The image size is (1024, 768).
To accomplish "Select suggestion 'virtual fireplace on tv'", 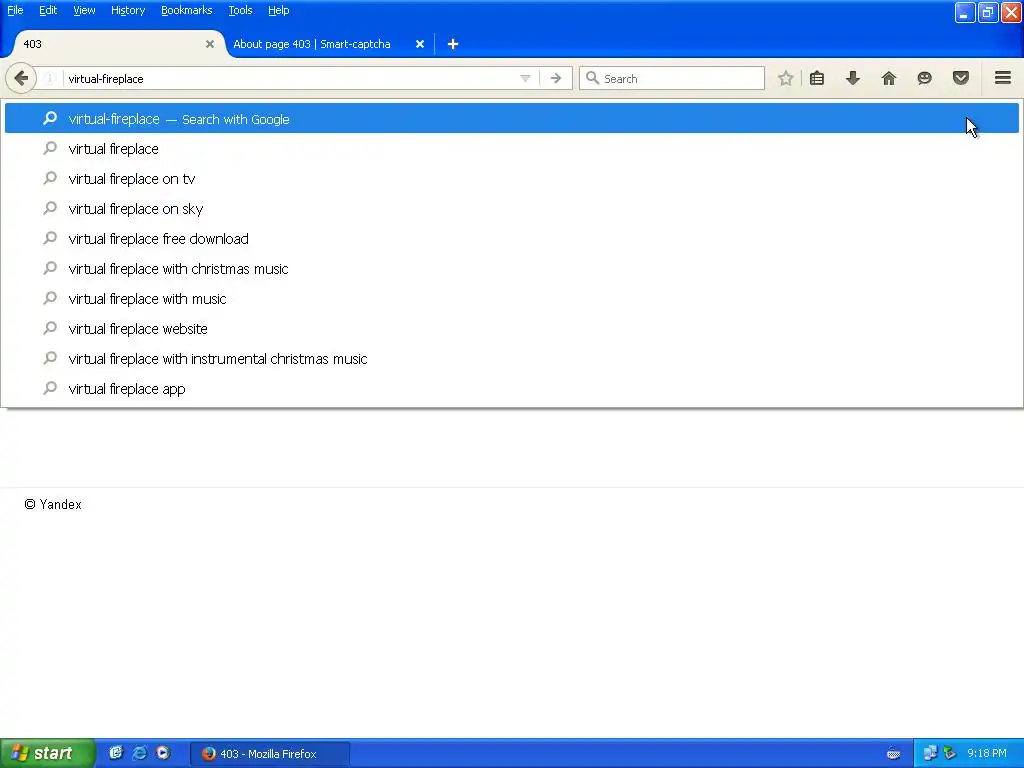I will (512, 179).
